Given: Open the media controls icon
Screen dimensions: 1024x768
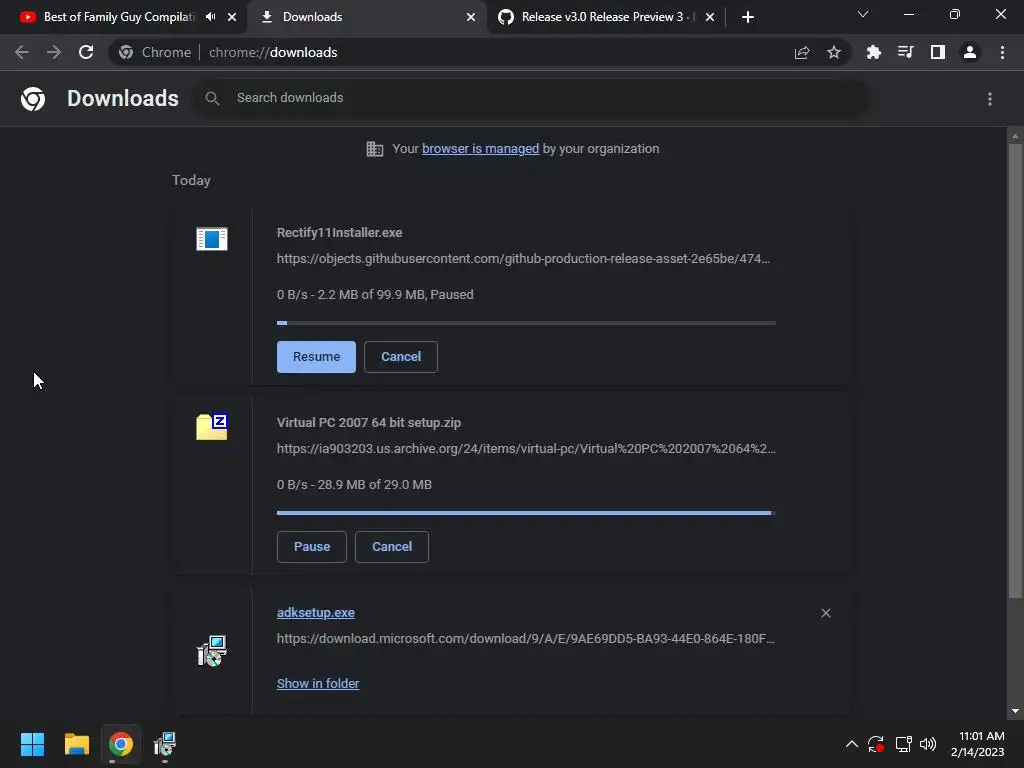Looking at the screenshot, I should pyautogui.click(x=906, y=52).
